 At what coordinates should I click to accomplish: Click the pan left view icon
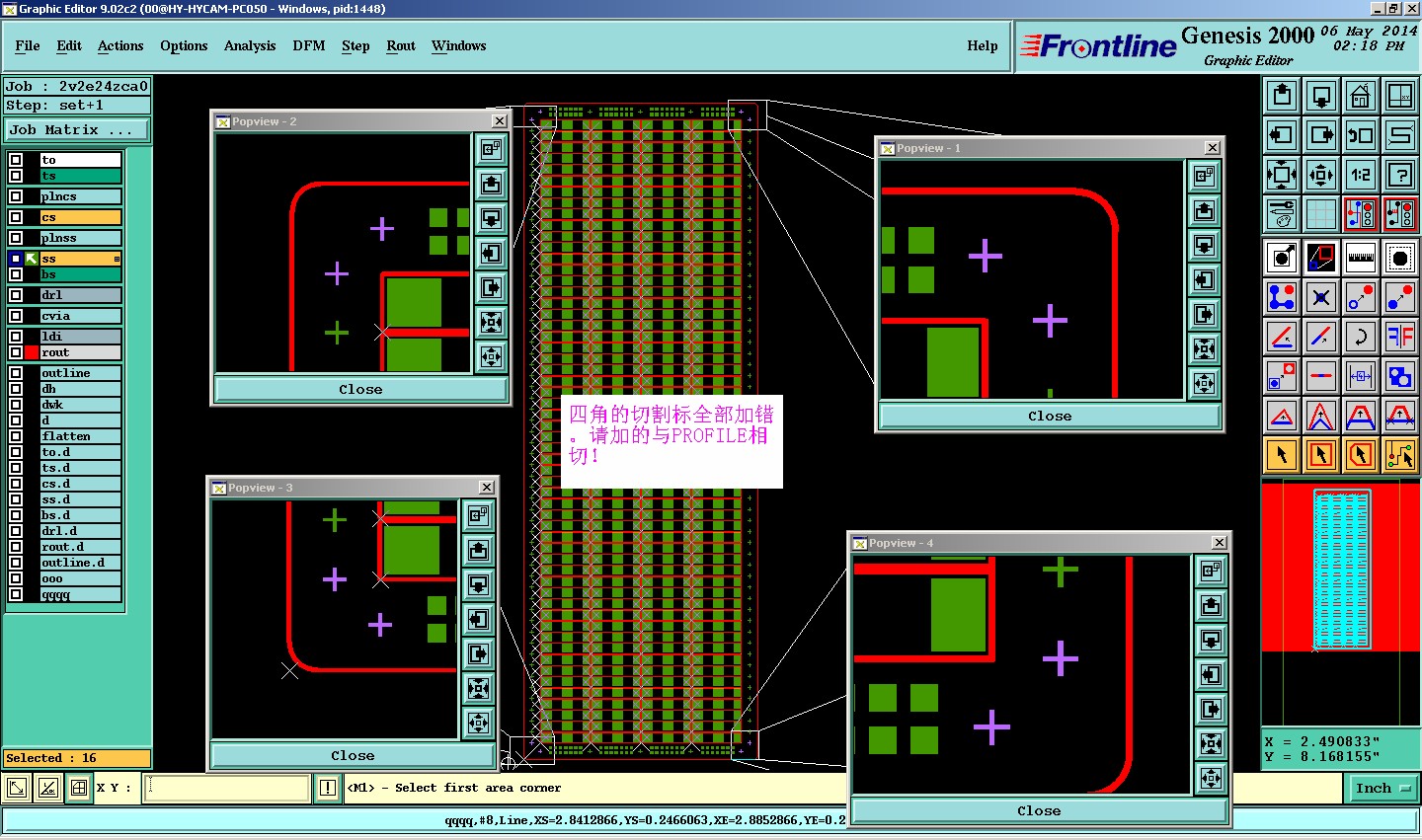tap(1282, 135)
